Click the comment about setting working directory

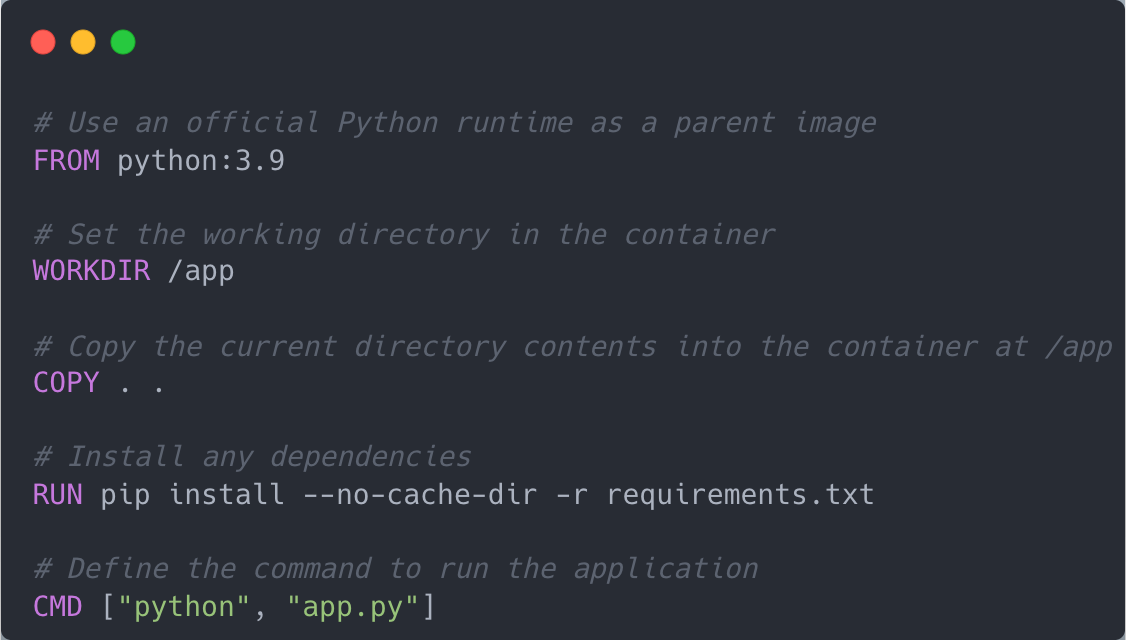pos(404,235)
